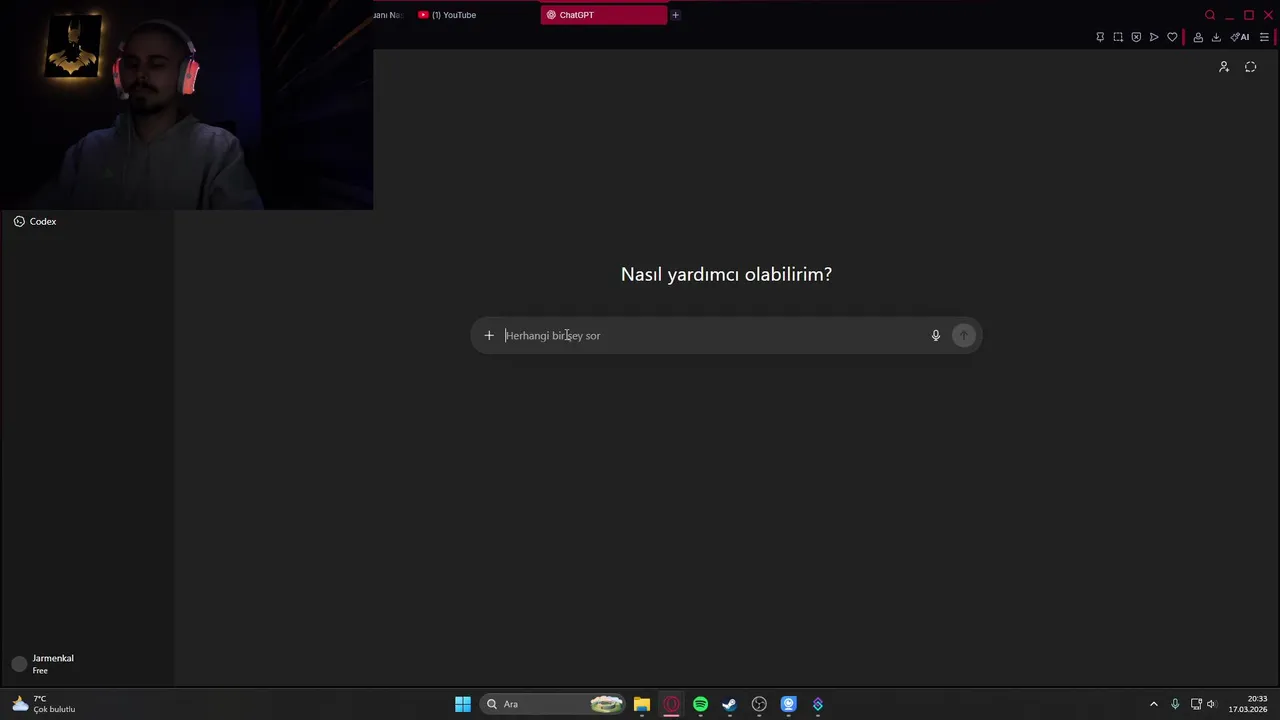
Task: Open the easy setup sliders menu icon
Action: pyautogui.click(x=1264, y=37)
